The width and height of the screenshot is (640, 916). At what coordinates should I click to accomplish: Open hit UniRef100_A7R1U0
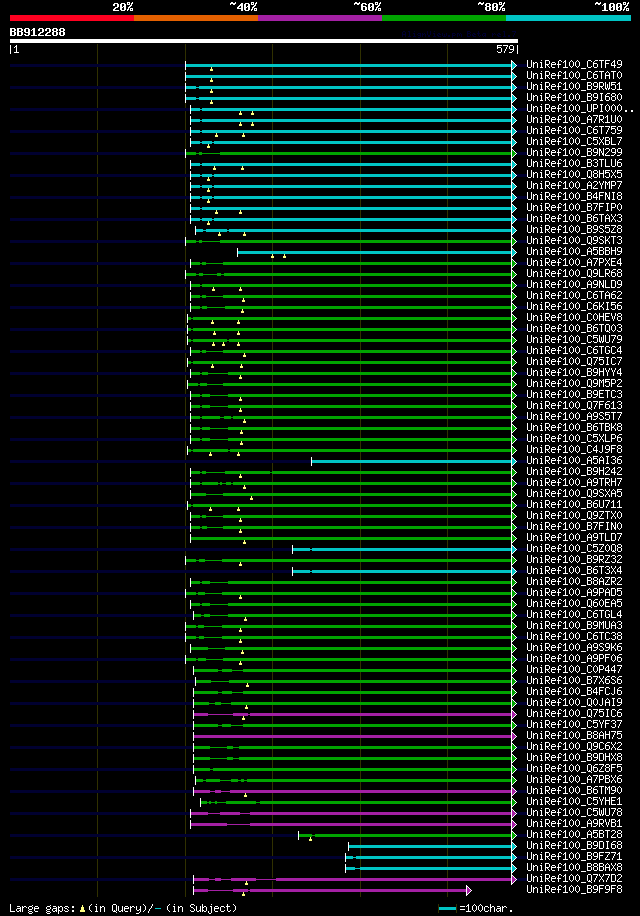pyautogui.click(x=574, y=119)
